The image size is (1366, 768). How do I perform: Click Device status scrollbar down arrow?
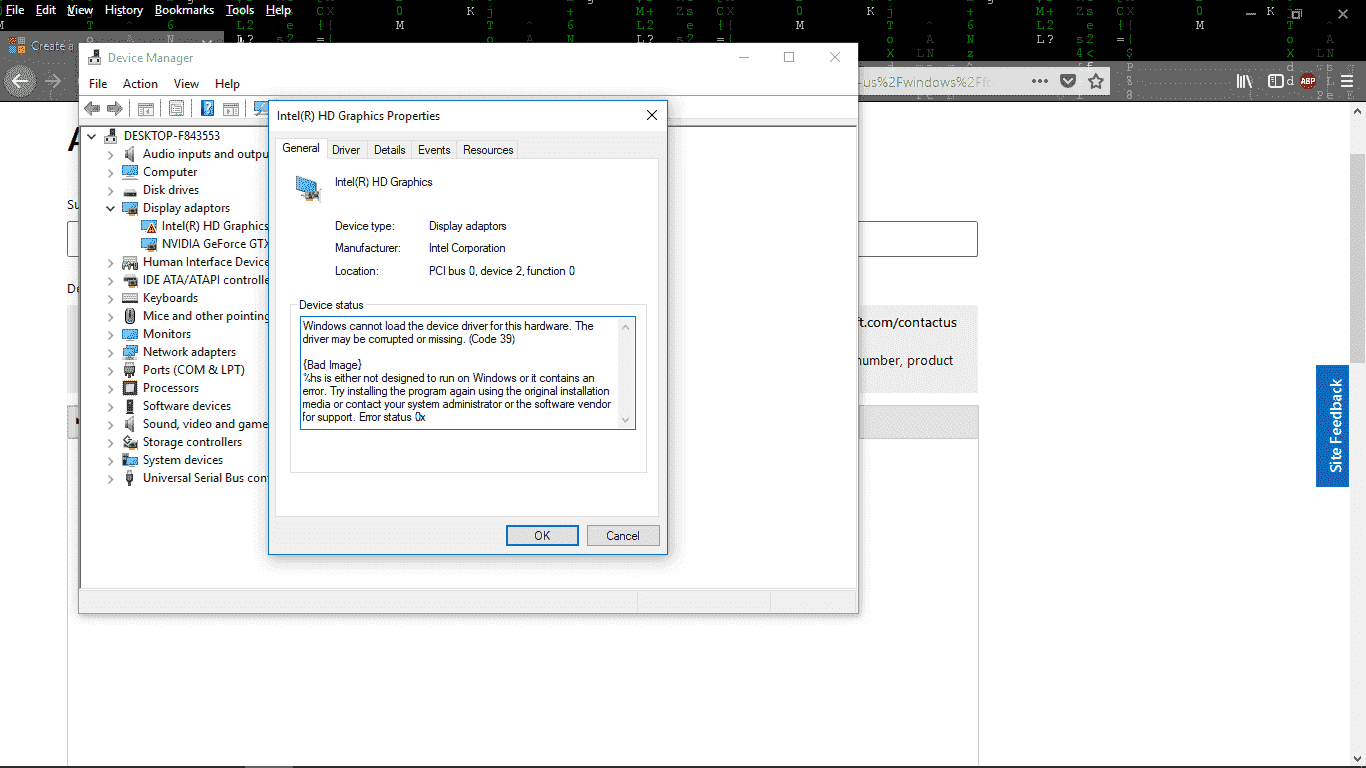point(627,421)
